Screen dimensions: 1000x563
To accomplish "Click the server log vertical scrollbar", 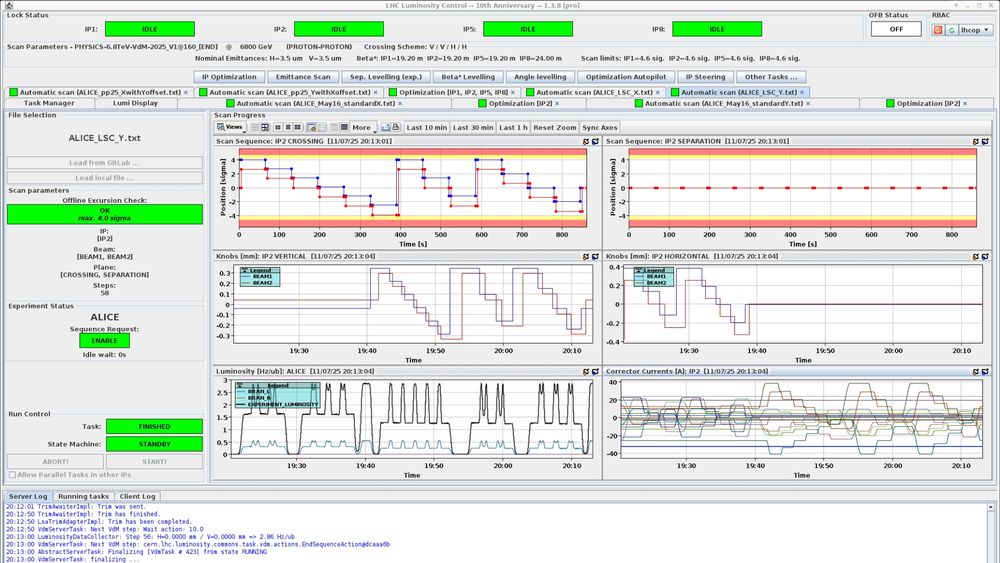I will point(990,533).
